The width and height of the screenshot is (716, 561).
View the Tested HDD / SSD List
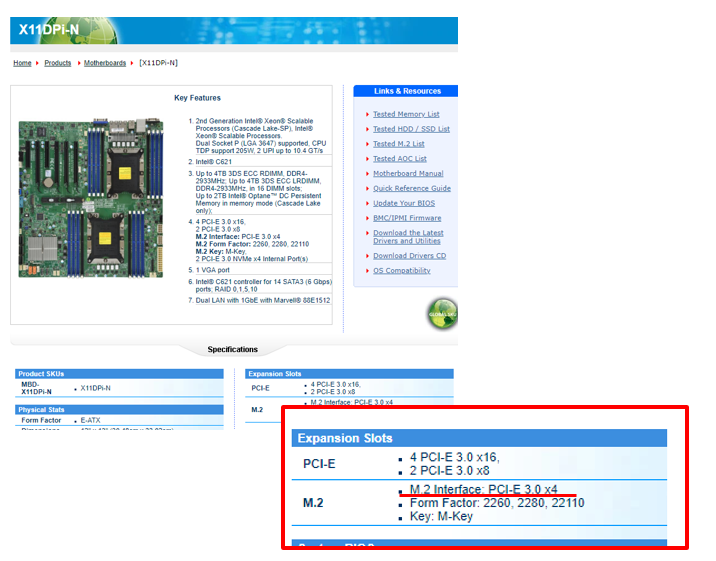click(x=411, y=129)
